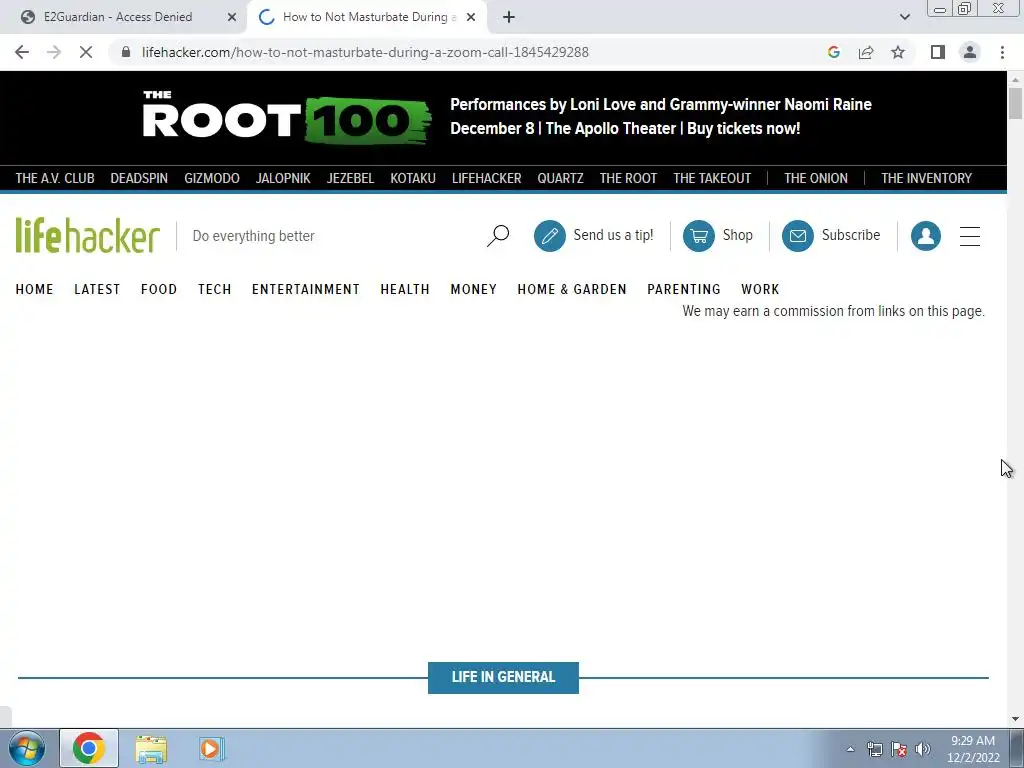Click the Lifehacker logo
Viewport: 1024px width, 768px height.
pos(88,235)
